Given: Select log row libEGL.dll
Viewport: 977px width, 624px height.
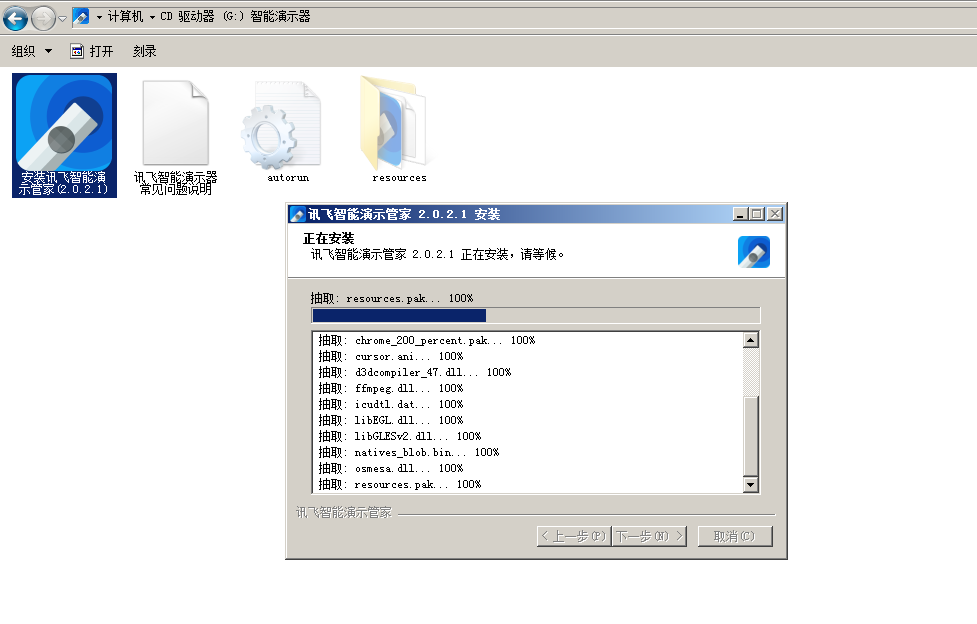Looking at the screenshot, I should 391,420.
